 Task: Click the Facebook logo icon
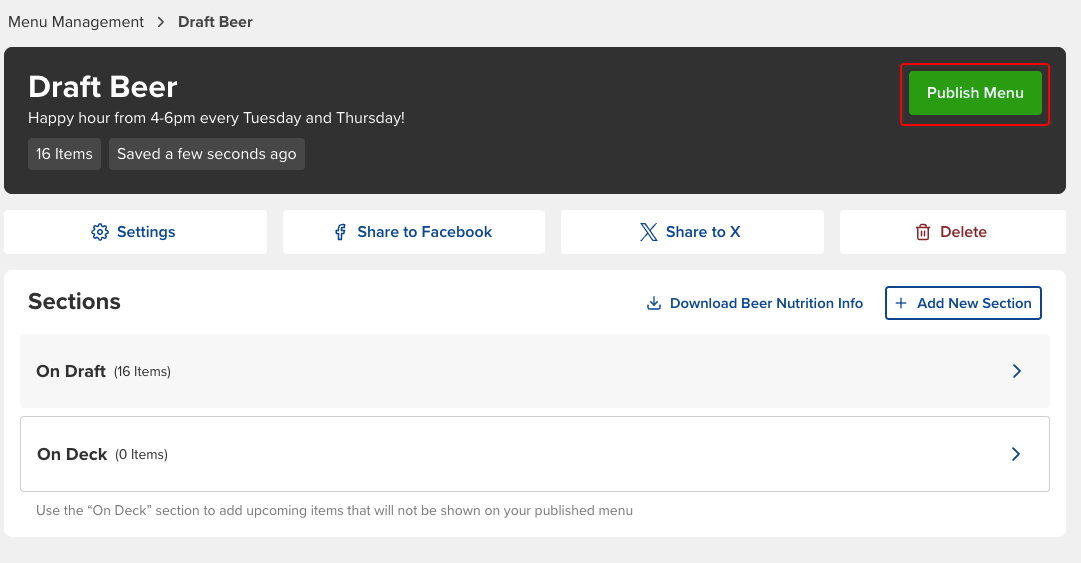pos(341,232)
